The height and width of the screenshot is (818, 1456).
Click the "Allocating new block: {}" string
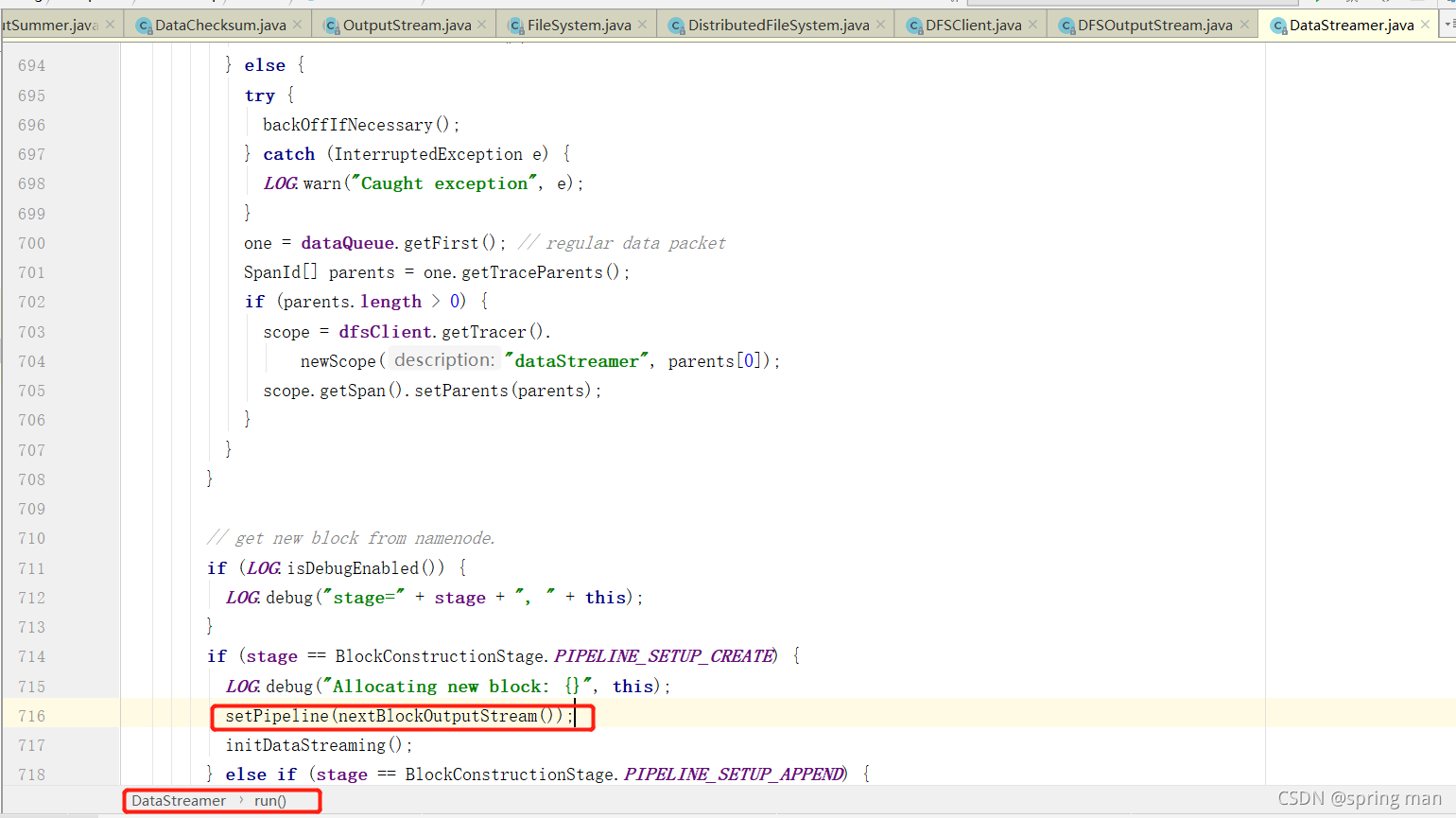tap(458, 687)
